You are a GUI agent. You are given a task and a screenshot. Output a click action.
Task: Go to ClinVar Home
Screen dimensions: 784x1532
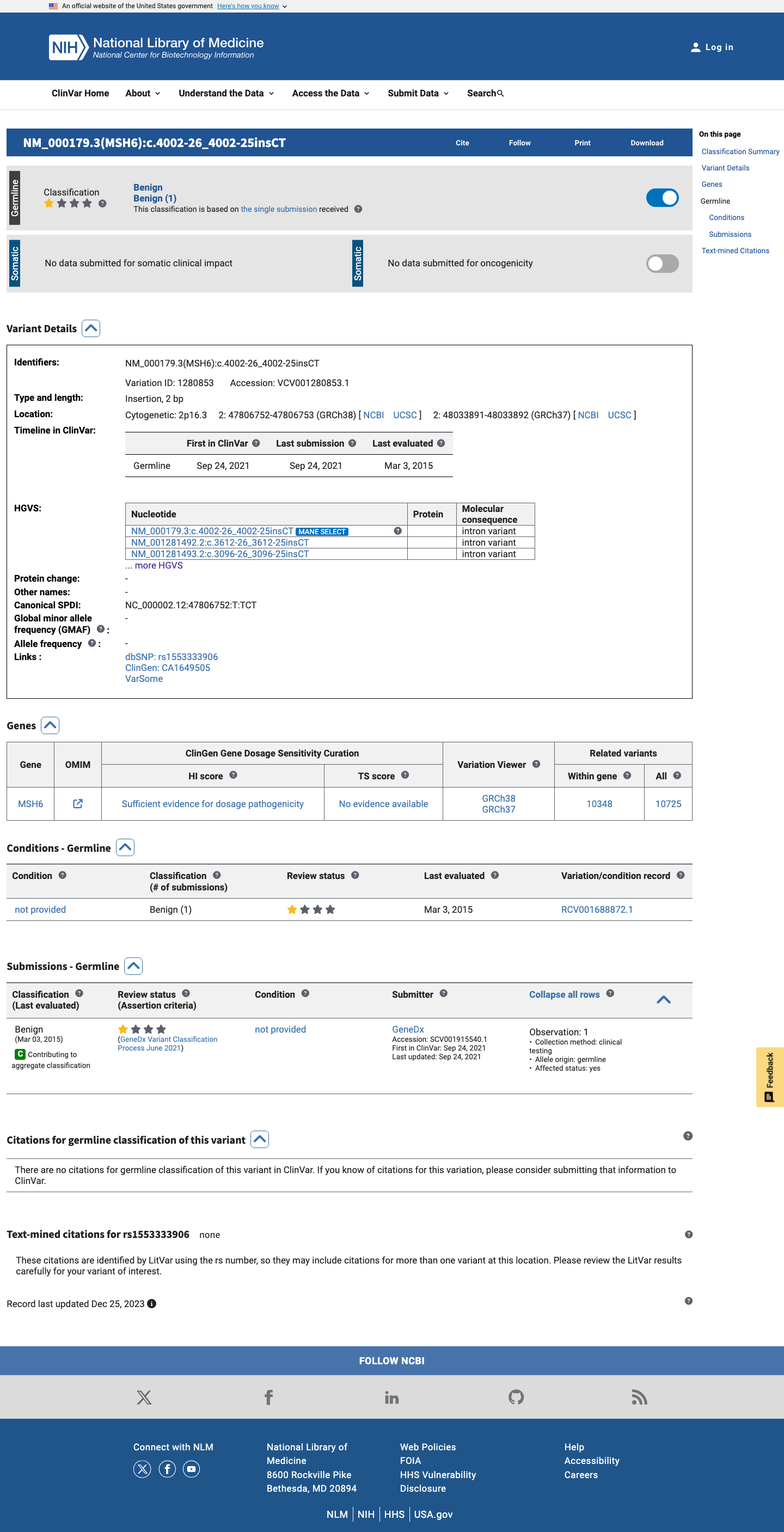(80, 93)
